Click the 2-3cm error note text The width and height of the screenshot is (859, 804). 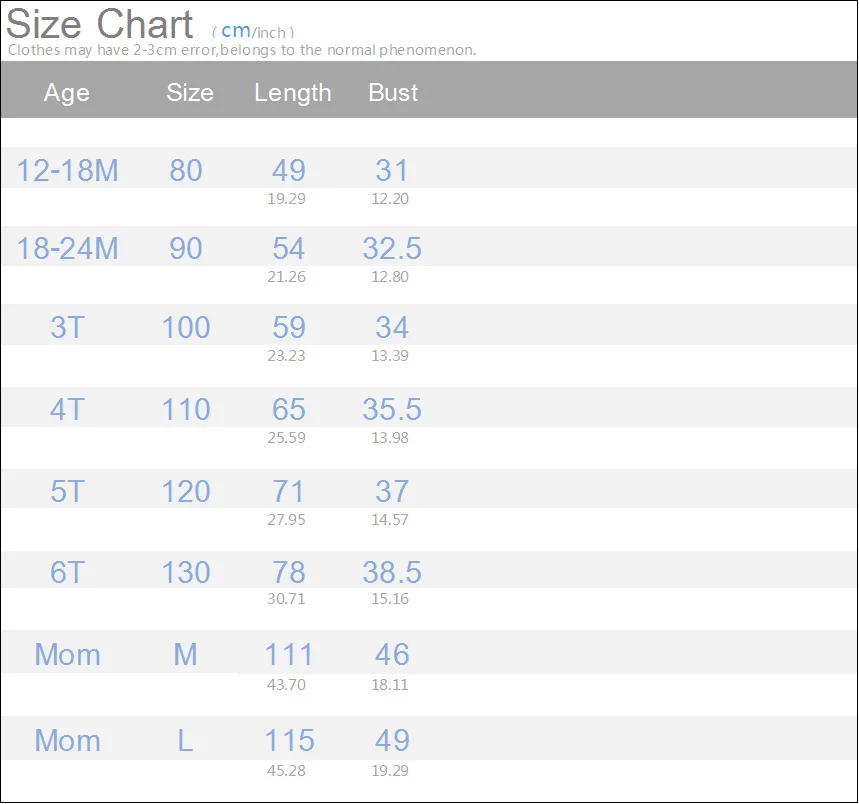click(x=242, y=50)
